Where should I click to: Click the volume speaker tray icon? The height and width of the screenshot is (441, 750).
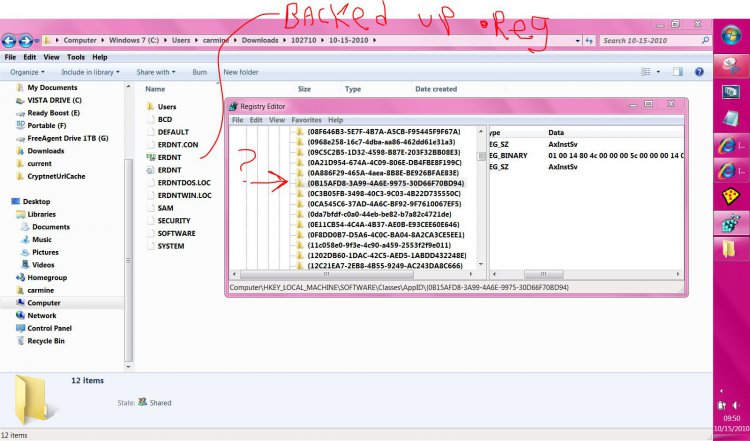(737, 406)
